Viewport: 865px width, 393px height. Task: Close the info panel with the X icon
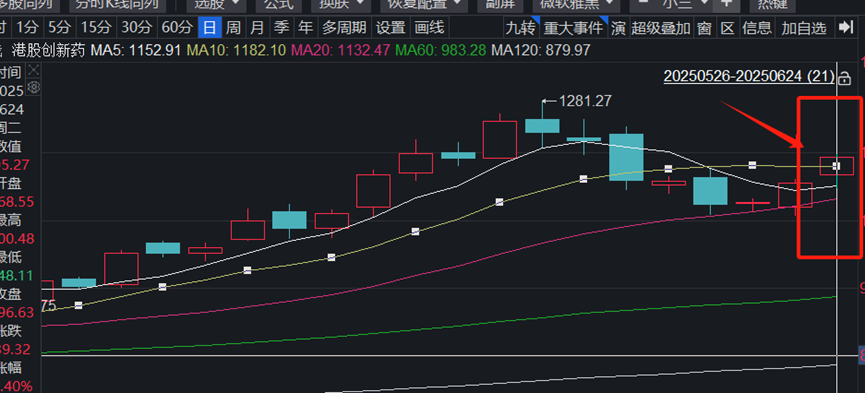tap(34, 70)
